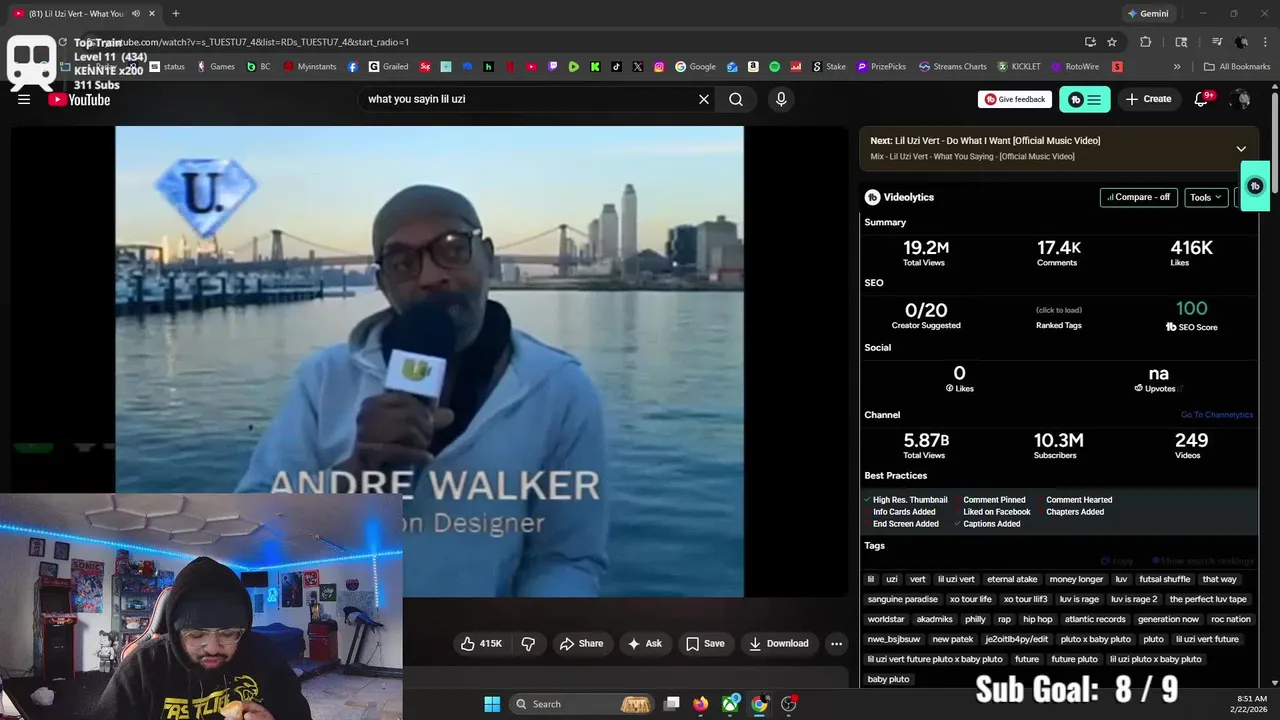Open Gemini in the Chrome title bar

tap(1148, 14)
